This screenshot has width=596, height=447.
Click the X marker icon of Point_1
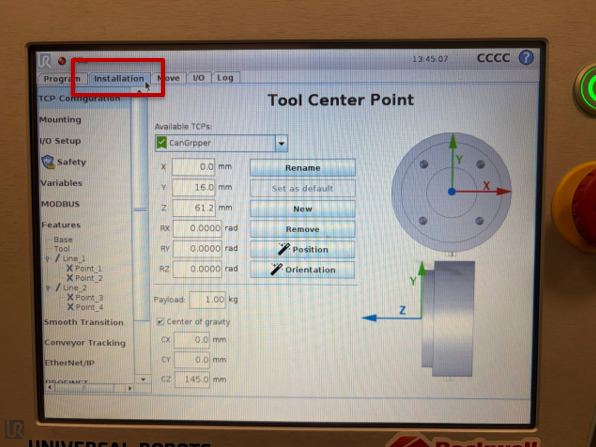[x=70, y=268]
